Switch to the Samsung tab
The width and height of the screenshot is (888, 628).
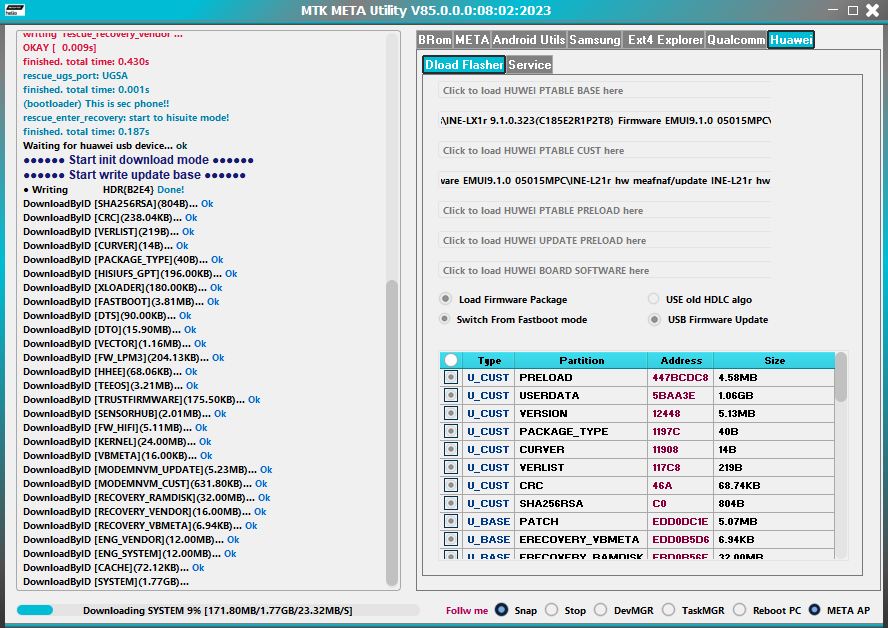point(594,40)
